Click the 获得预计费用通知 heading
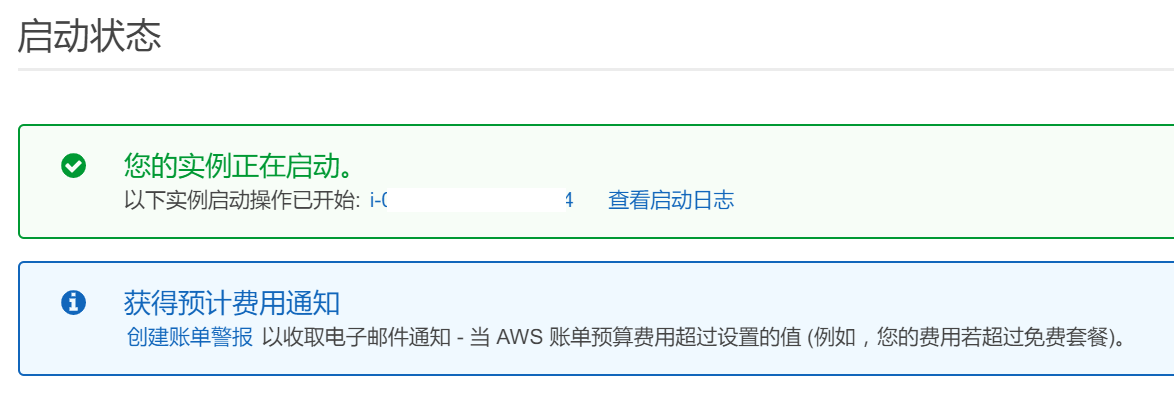Viewport: 1174px width, 413px height. coord(232,303)
